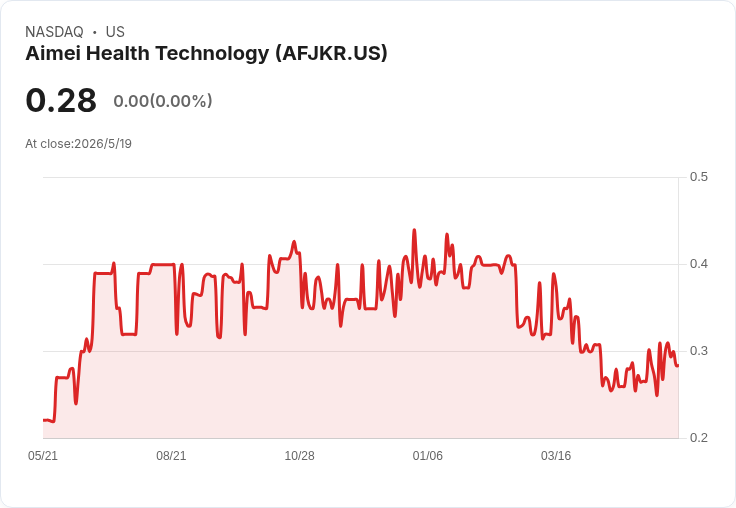
Task: Click the 05/21 date label on x-axis
Action: (x=43, y=455)
